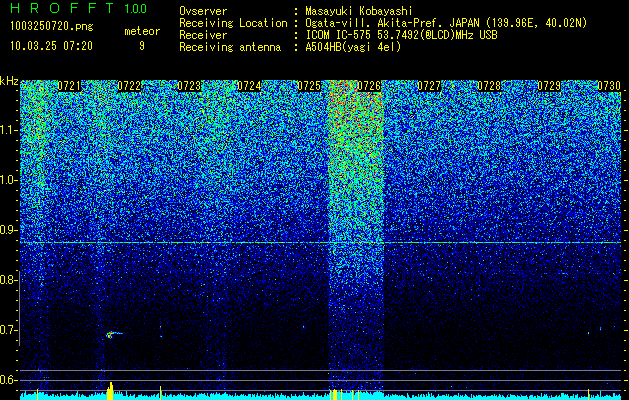Click the tall yellow power spike under 0722
Screen dimensions: 629x400
coord(110,391)
